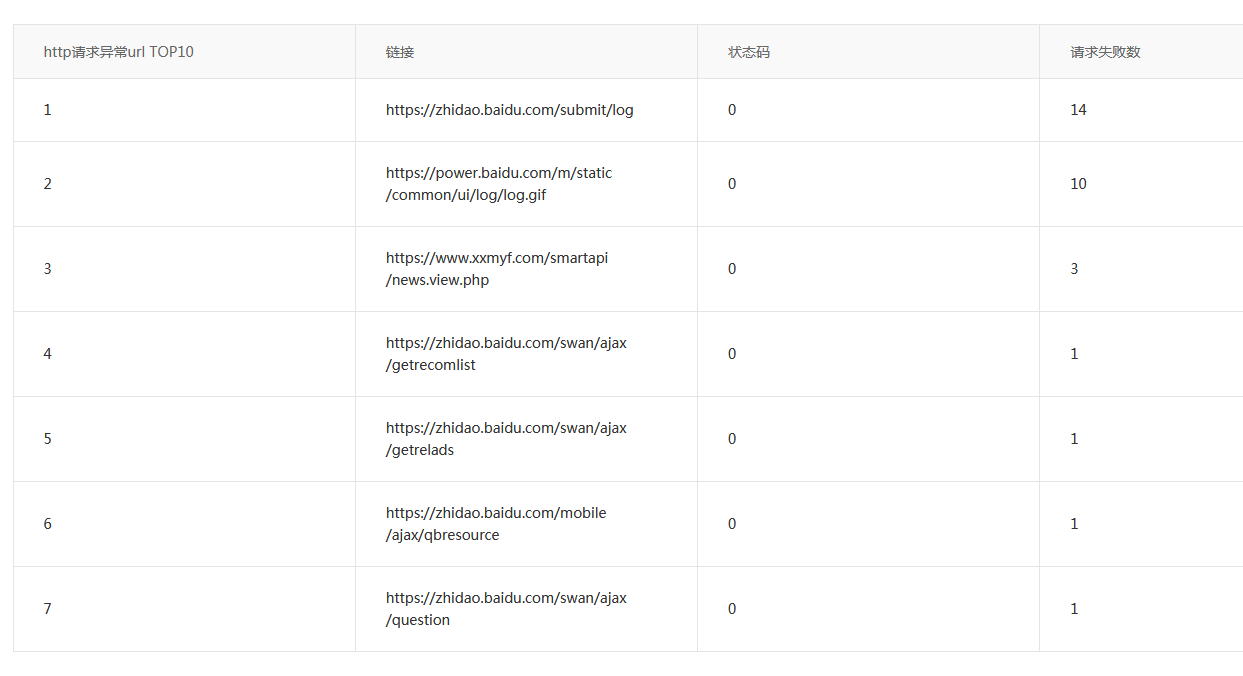Click the failure count 3 cell

1074,269
